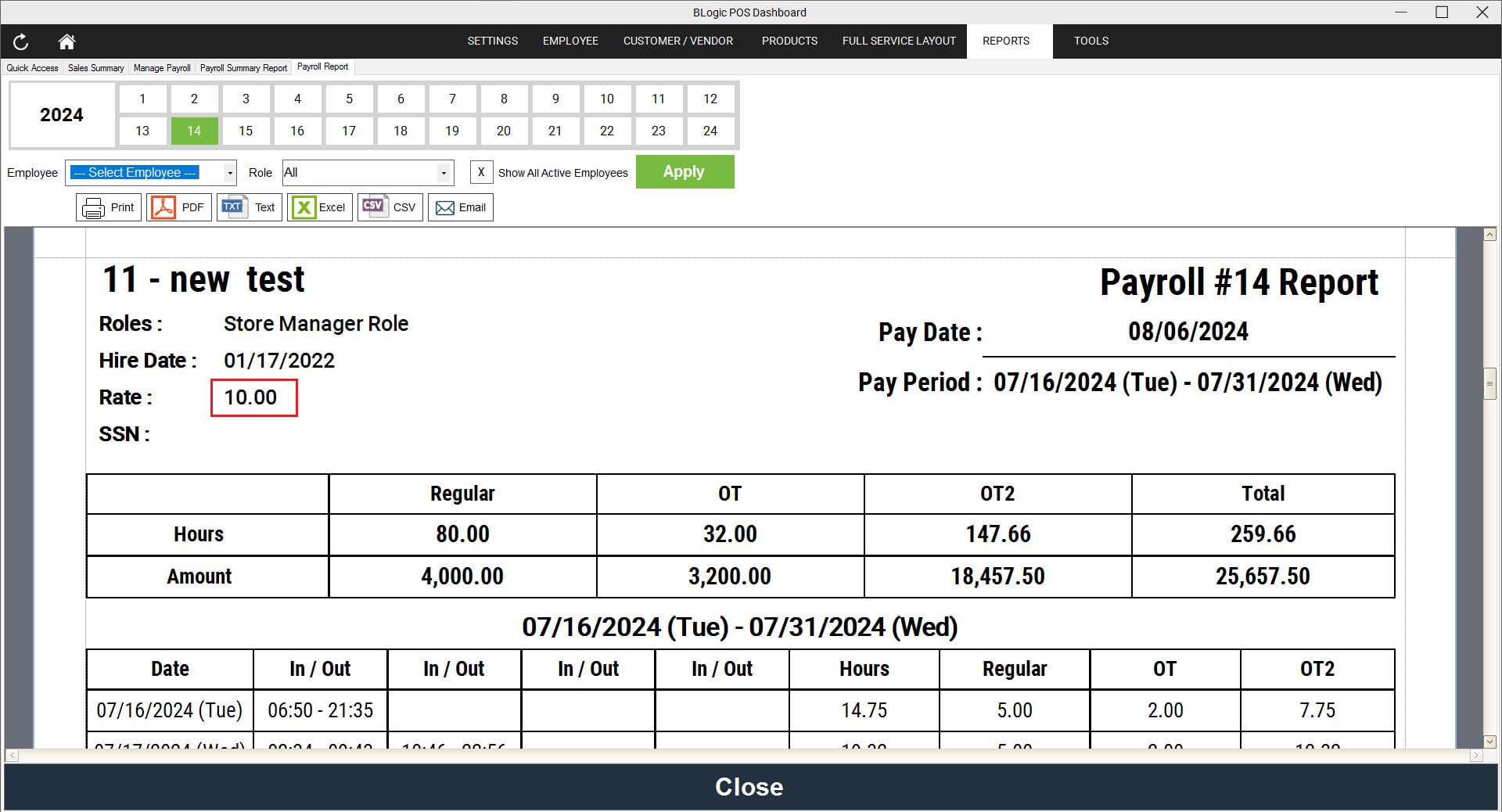Open the EMPLOYEE menu
The height and width of the screenshot is (812, 1502).
click(570, 41)
